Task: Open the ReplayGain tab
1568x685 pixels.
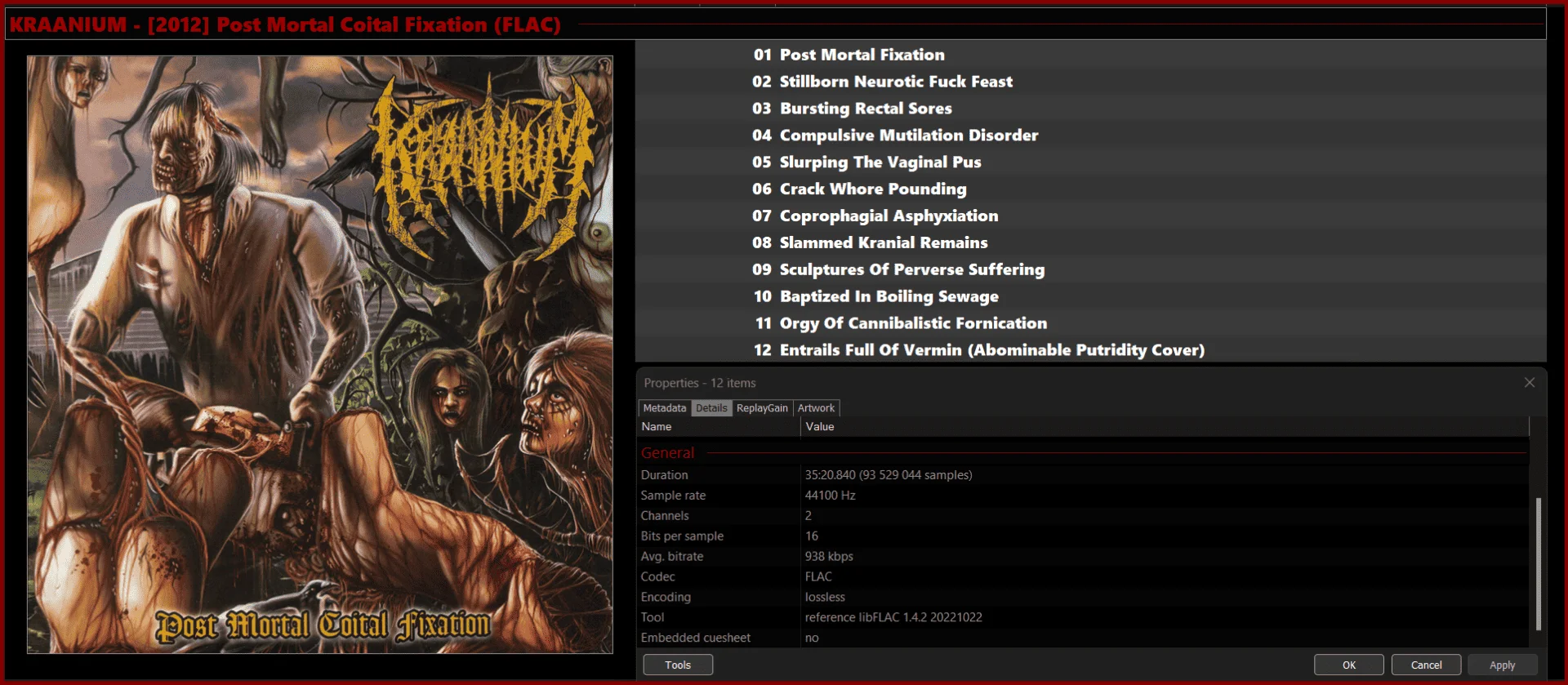Action: point(762,408)
